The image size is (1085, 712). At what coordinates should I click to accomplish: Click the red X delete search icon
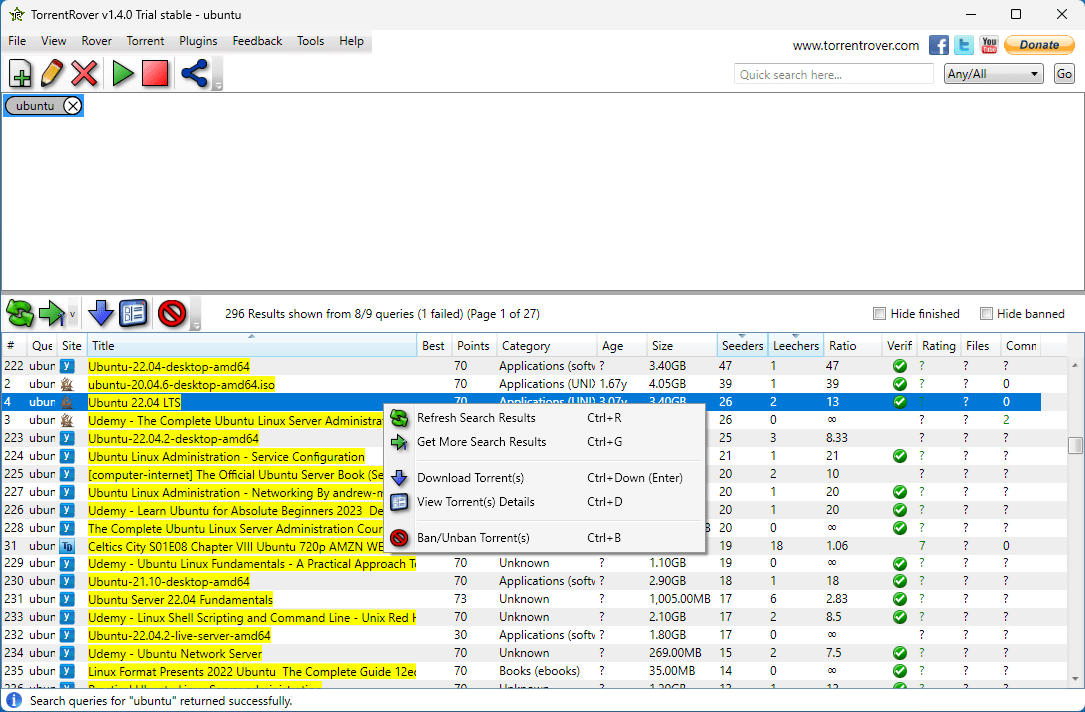pyautogui.click(x=84, y=73)
